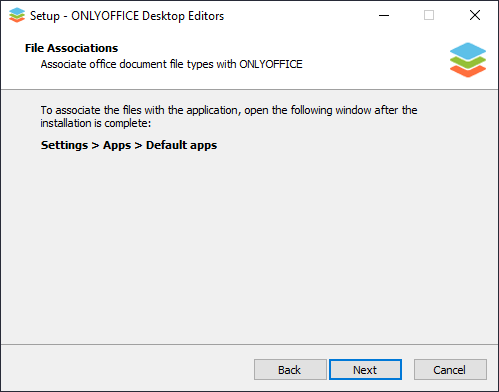Click the Next button to continue setup
This screenshot has width=499, height=392.
click(365, 370)
